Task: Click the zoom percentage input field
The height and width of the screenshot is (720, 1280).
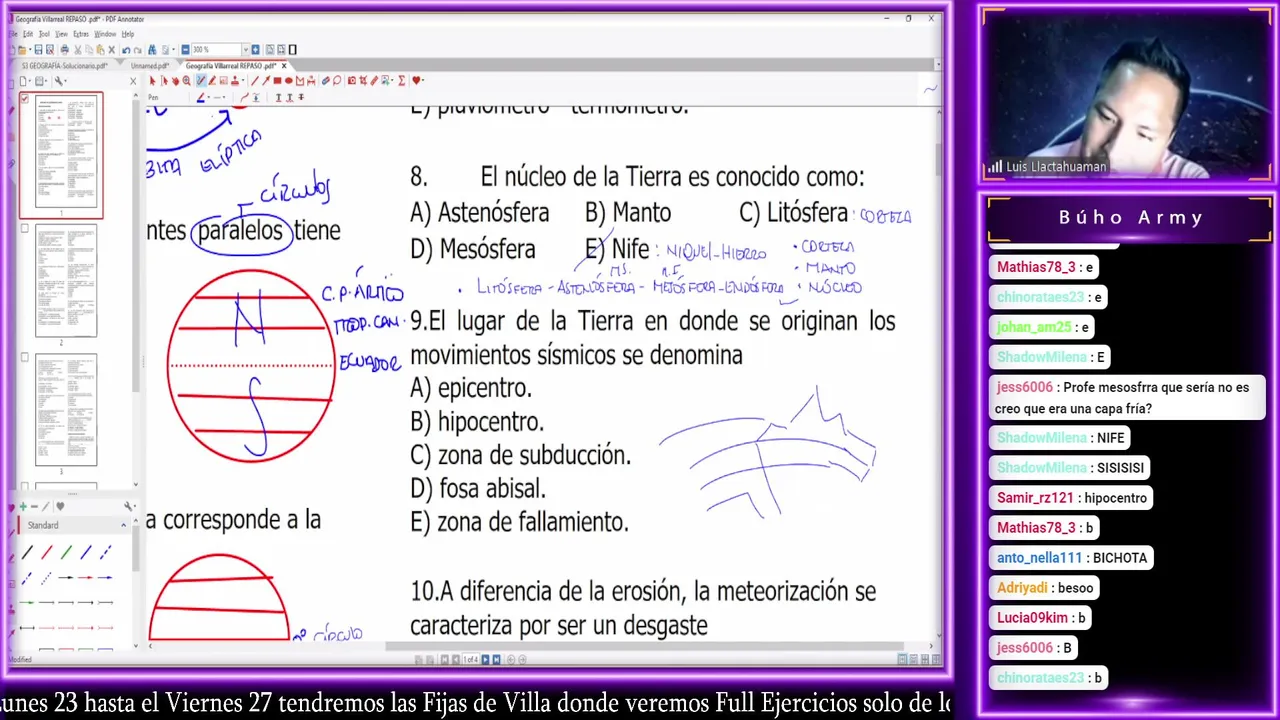Action: coord(216,49)
